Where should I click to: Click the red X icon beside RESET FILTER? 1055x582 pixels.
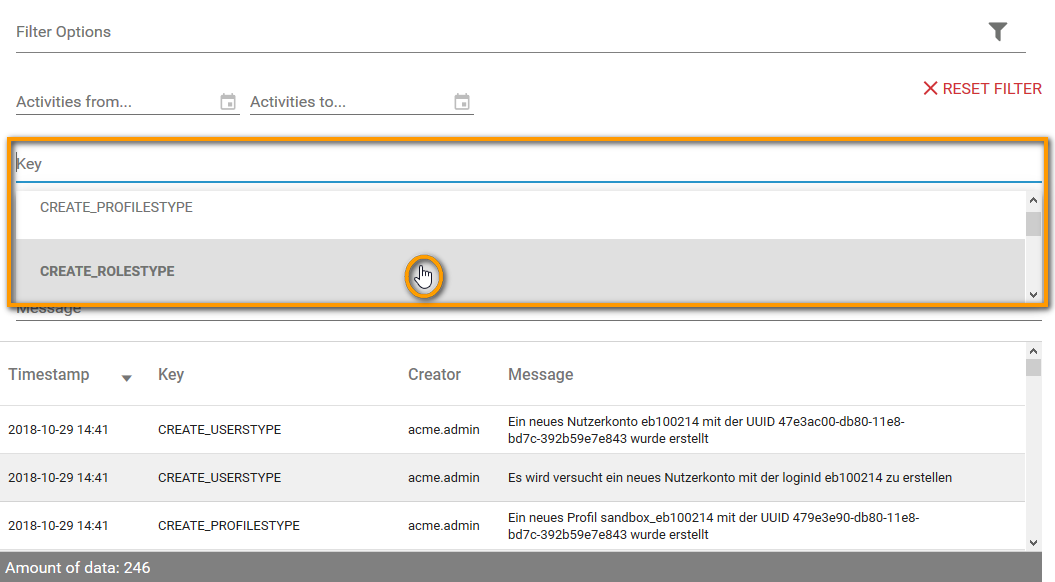point(930,88)
